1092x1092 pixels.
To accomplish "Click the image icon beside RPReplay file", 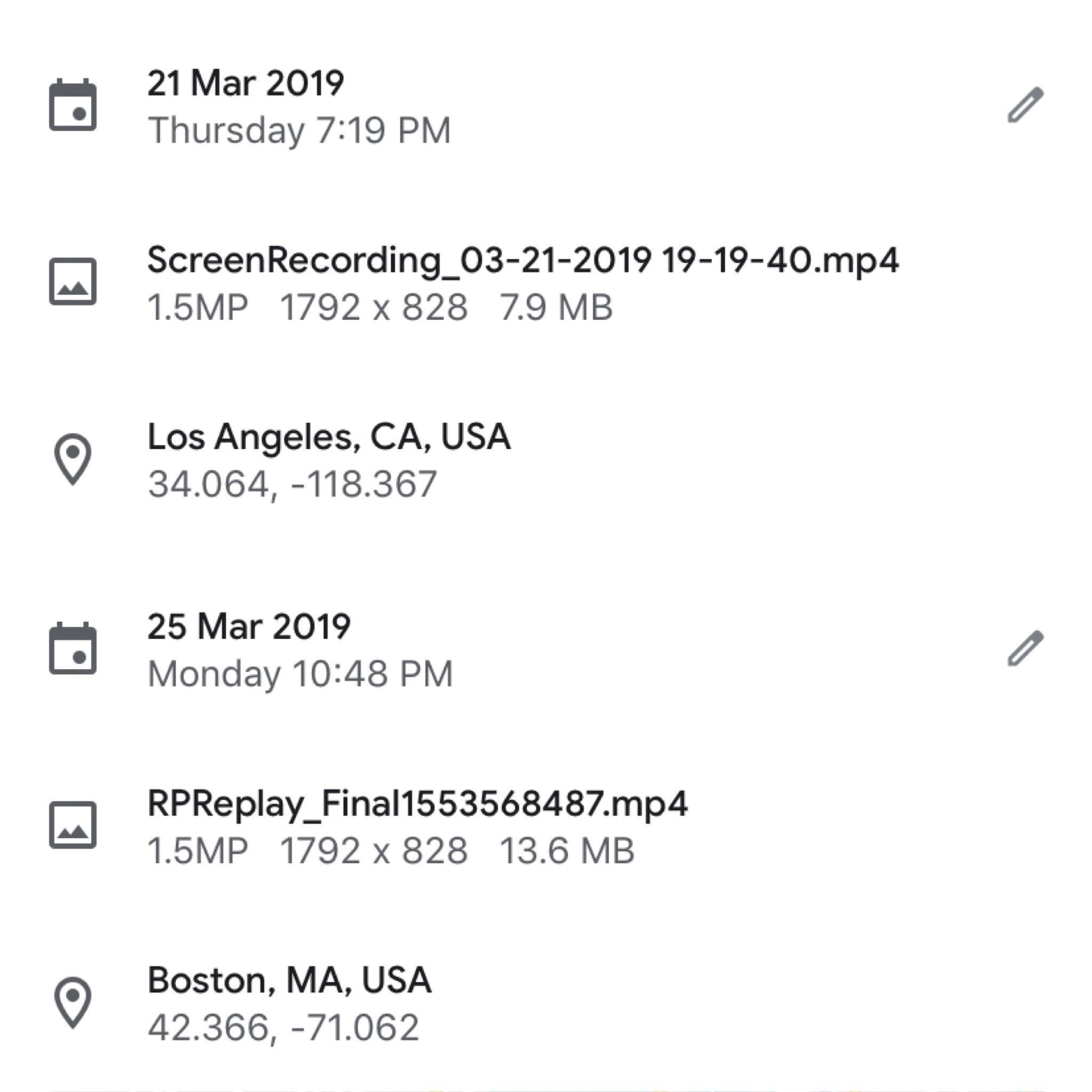I will [x=73, y=825].
